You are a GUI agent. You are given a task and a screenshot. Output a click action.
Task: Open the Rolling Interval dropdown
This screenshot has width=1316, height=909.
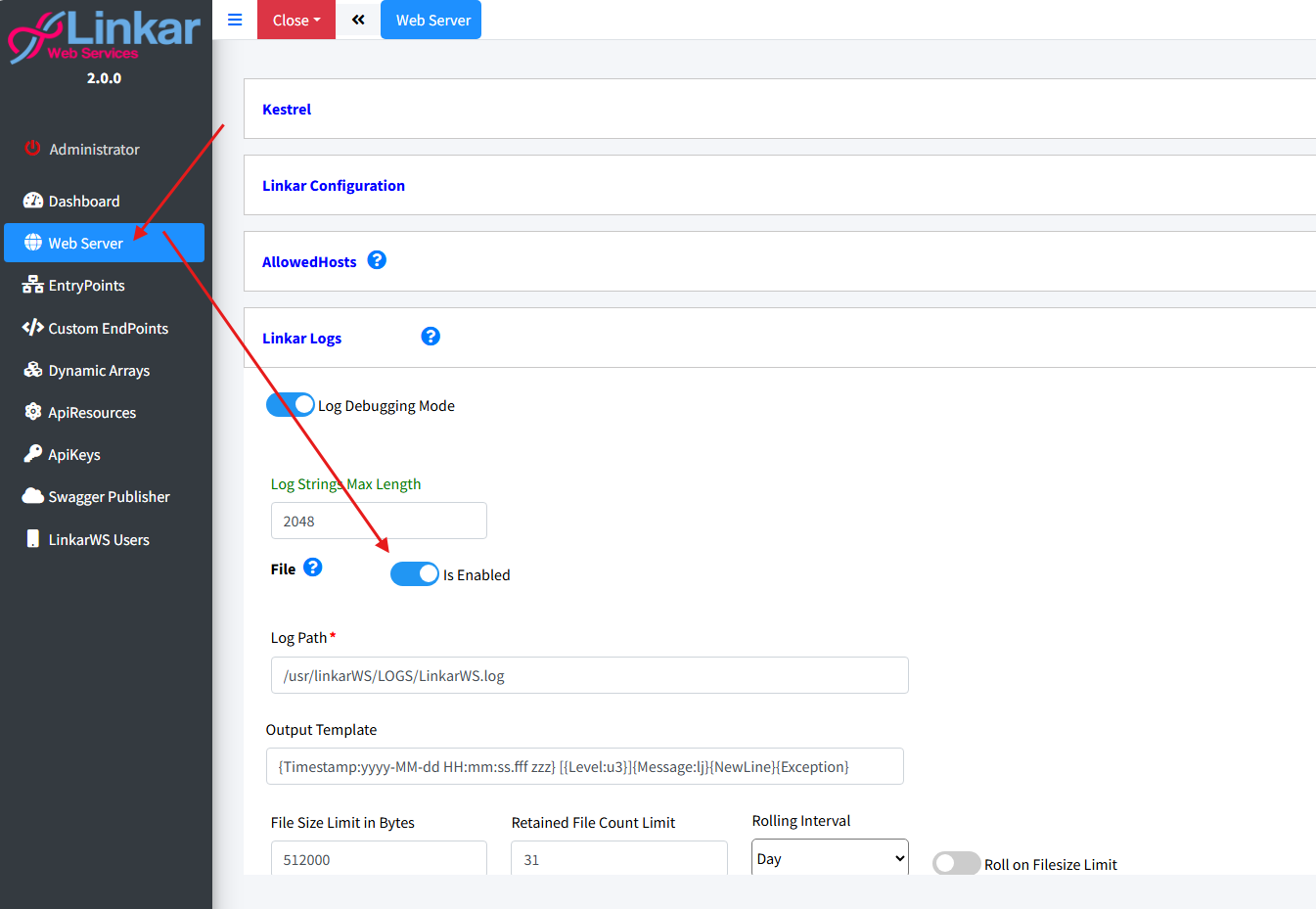(830, 858)
